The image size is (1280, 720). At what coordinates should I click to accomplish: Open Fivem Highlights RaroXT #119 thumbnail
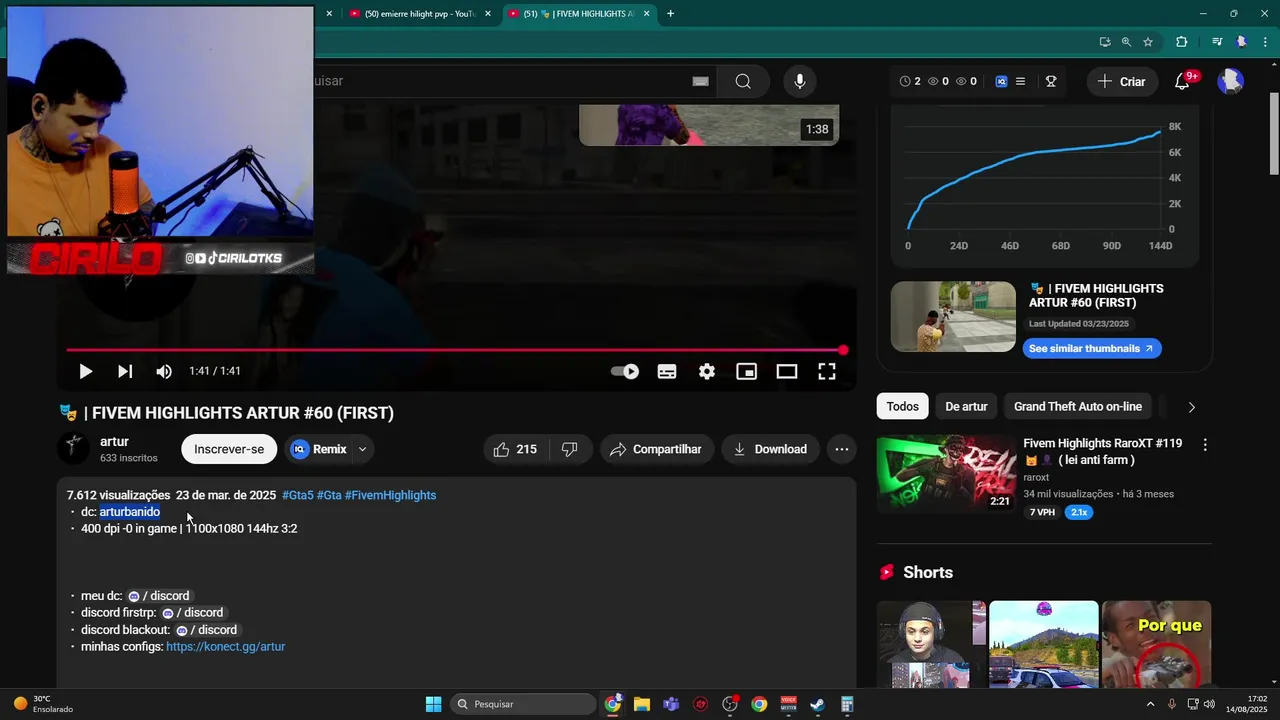click(x=947, y=473)
